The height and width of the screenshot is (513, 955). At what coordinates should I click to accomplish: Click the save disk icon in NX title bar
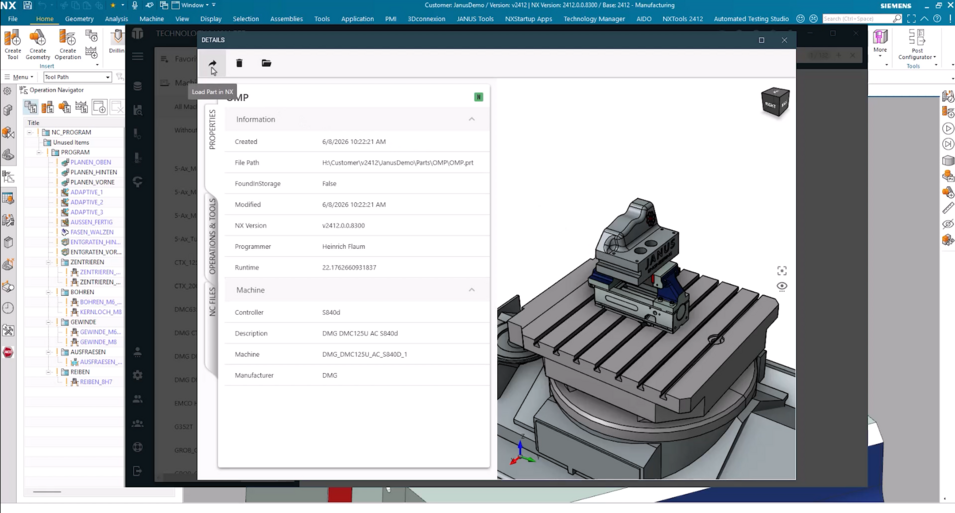27,5
